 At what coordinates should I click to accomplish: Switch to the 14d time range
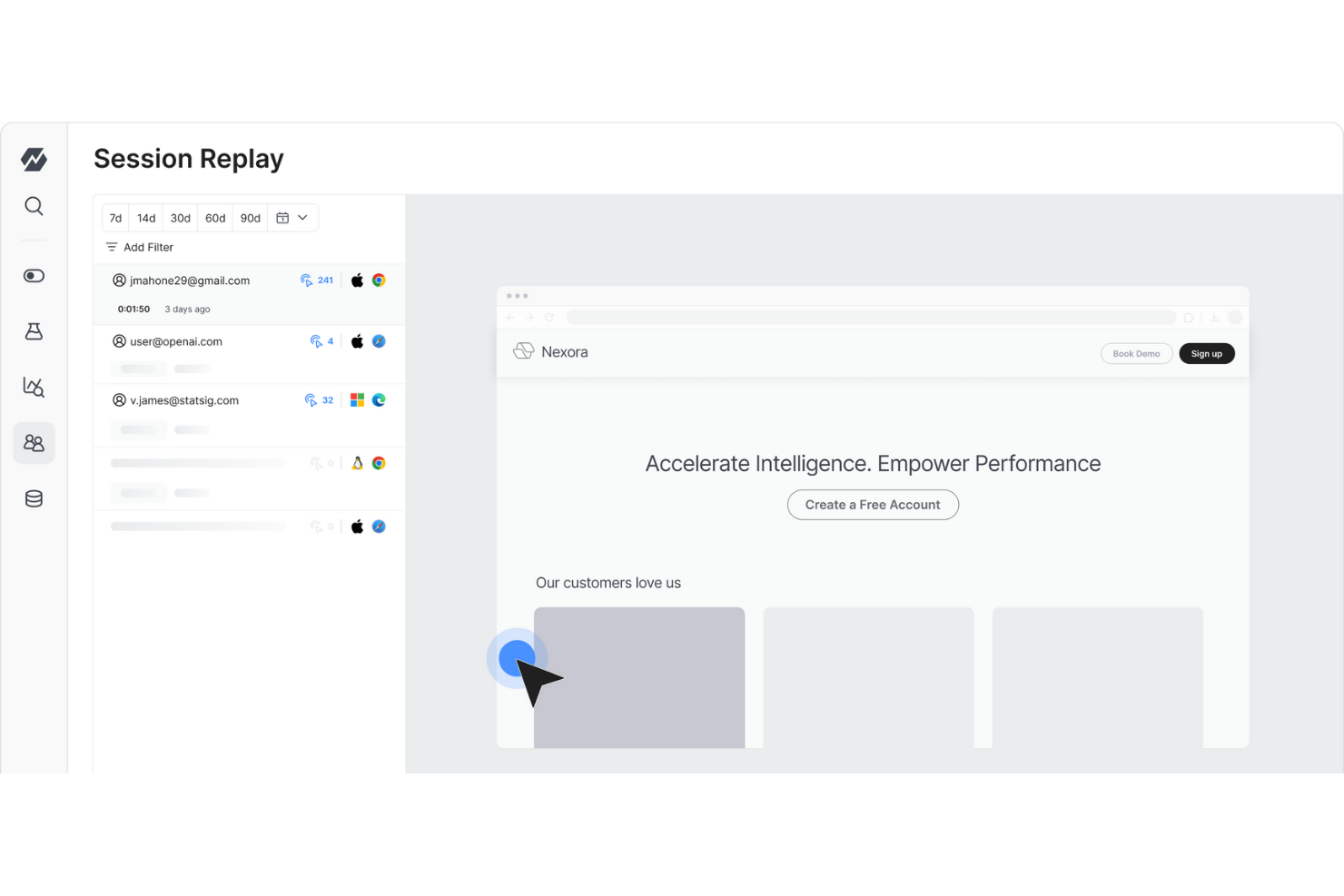[146, 218]
